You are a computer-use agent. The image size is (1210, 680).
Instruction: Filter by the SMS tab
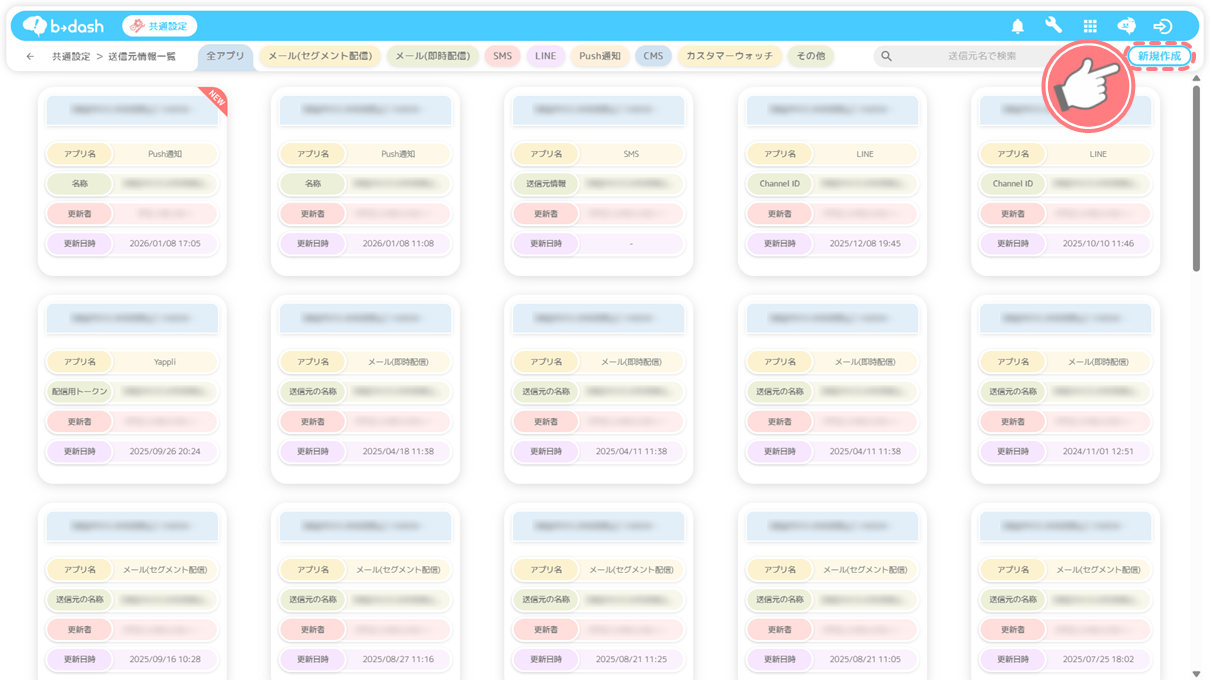click(x=502, y=57)
